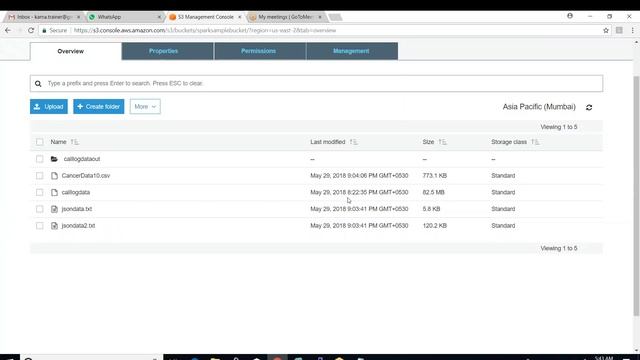Sort by Size column arrow
This screenshot has height=360, width=640.
[442, 142]
